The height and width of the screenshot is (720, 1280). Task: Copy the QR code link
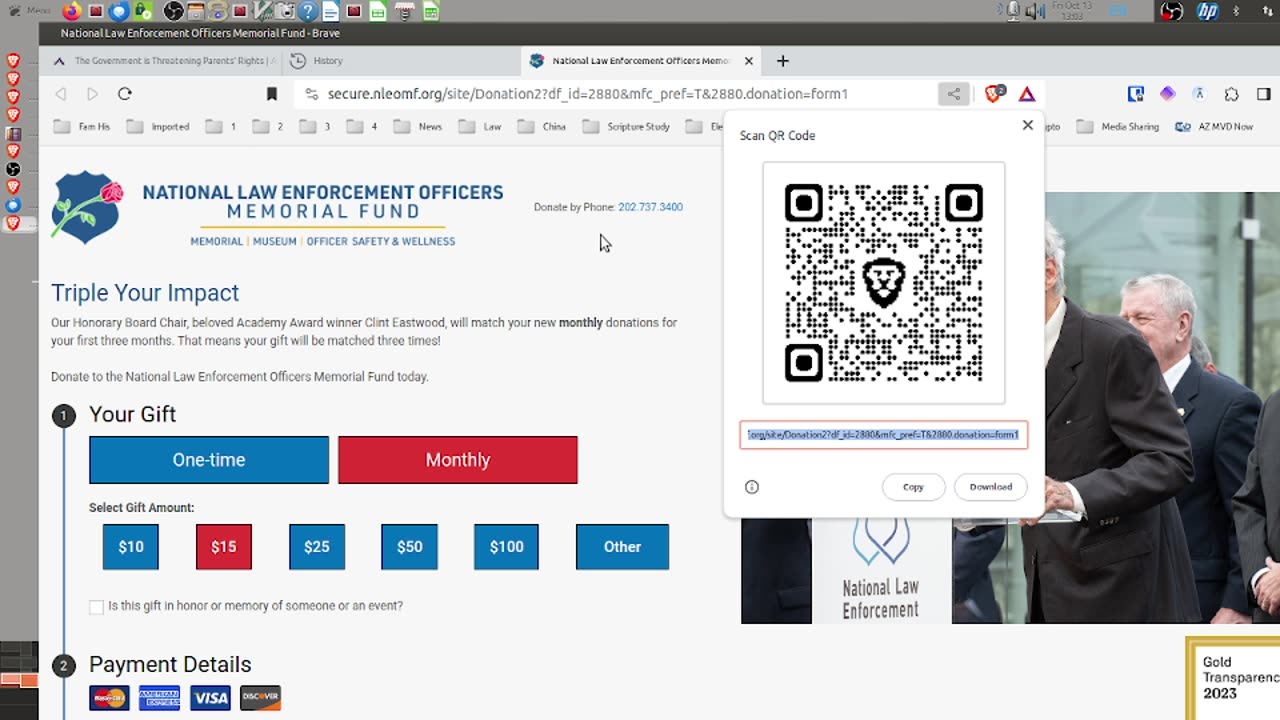point(913,487)
